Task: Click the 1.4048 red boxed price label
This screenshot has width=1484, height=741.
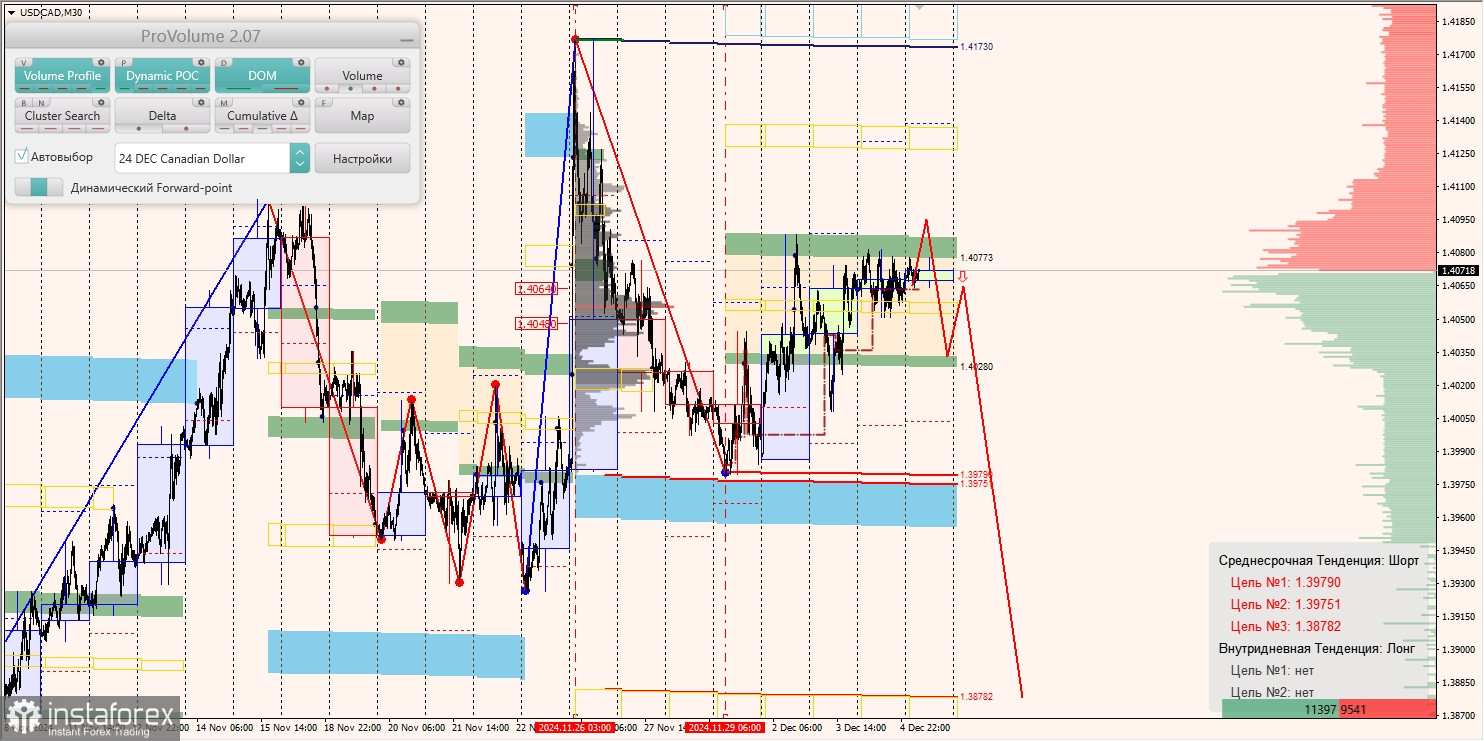Action: pyautogui.click(x=535, y=323)
